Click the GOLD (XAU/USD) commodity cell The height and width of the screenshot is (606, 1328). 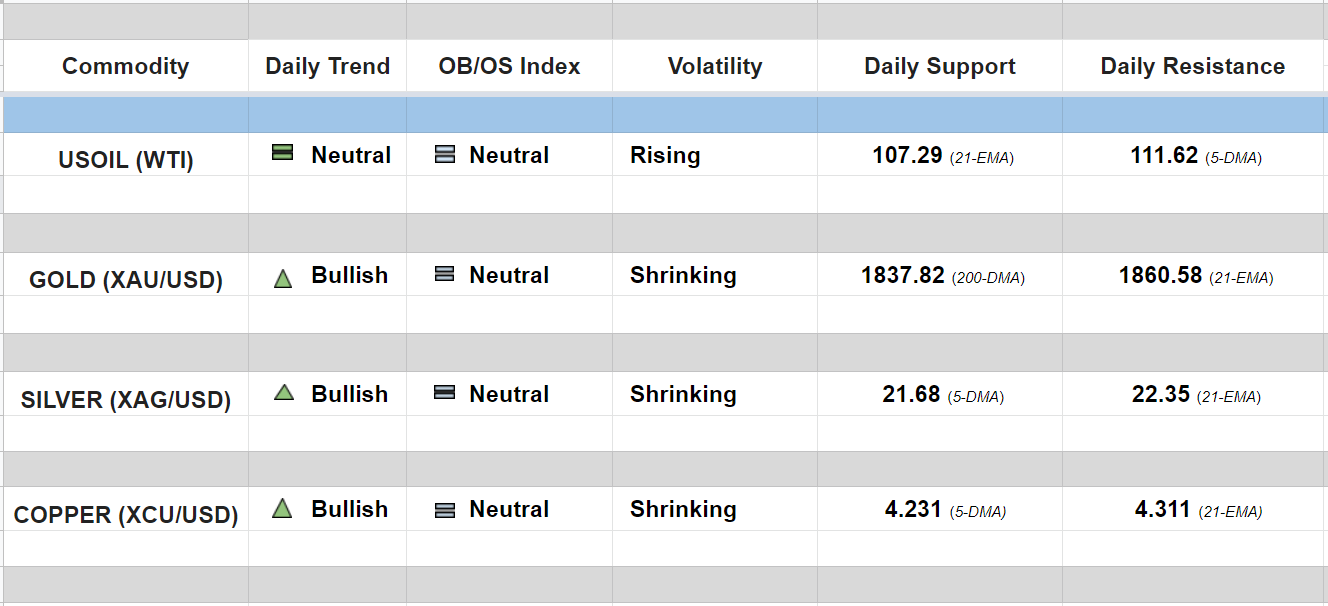125,280
